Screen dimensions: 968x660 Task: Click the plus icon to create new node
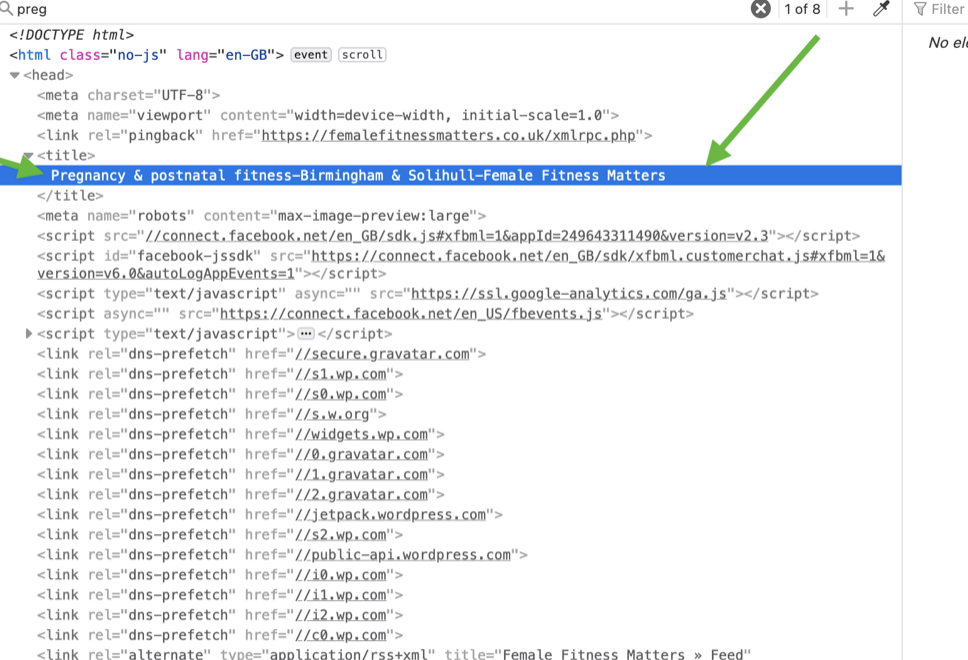coord(846,9)
